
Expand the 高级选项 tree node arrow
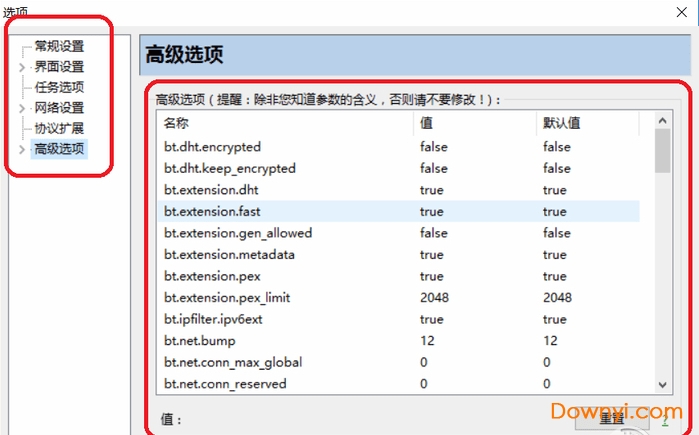tap(22, 149)
